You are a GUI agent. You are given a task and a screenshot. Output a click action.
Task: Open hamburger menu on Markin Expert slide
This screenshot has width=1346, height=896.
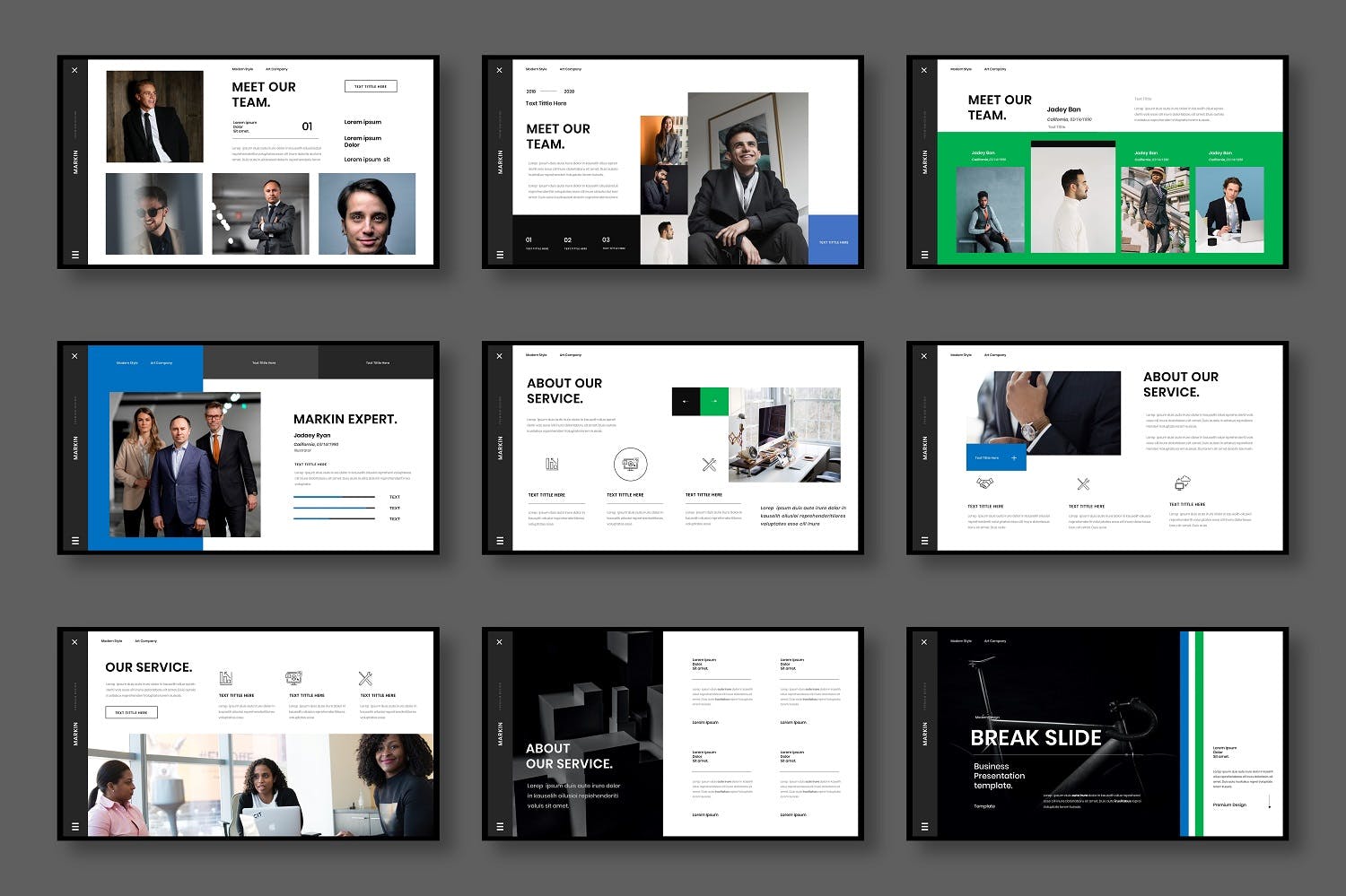point(74,541)
